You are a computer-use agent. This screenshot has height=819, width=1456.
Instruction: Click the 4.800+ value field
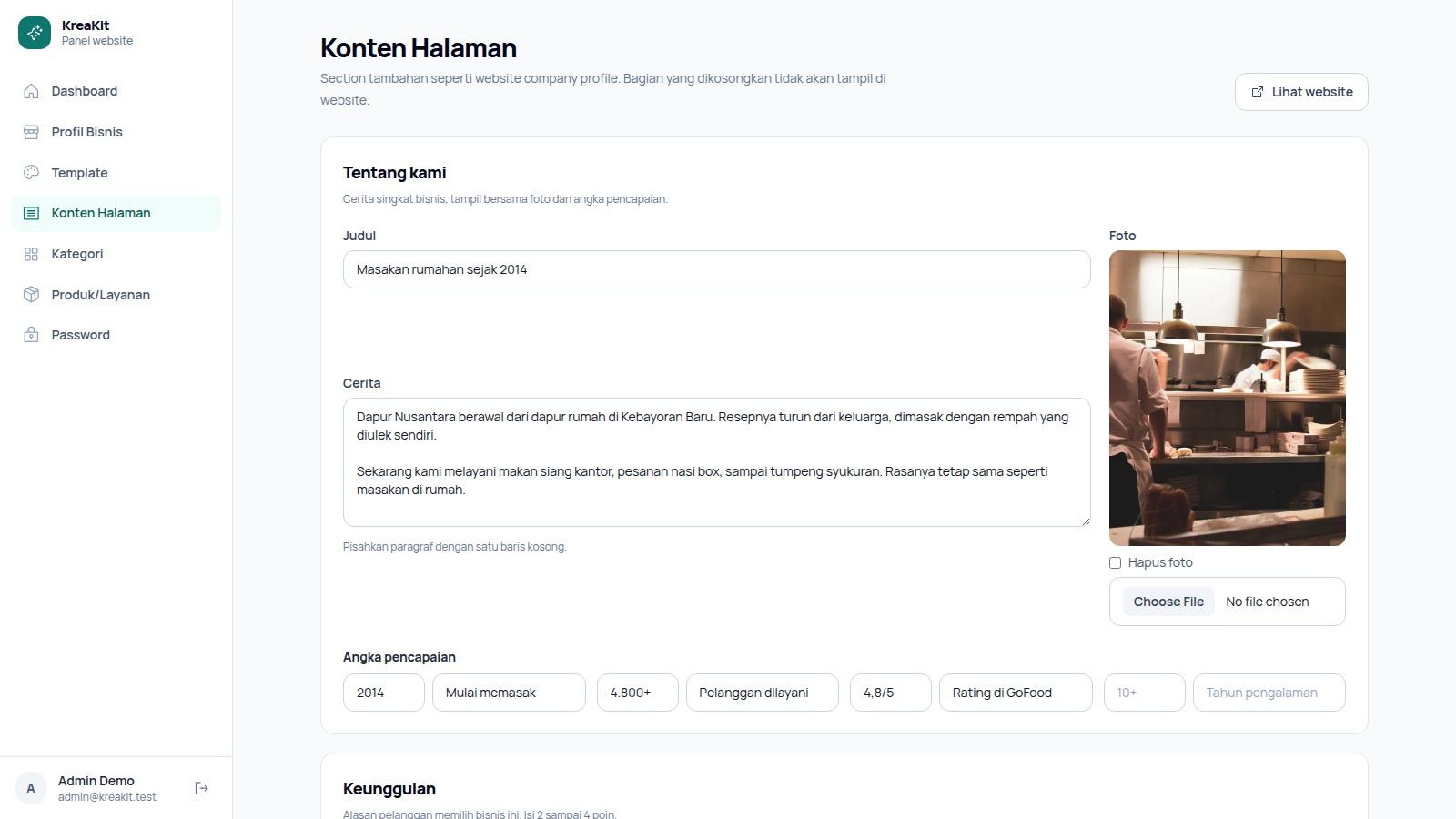point(637,693)
